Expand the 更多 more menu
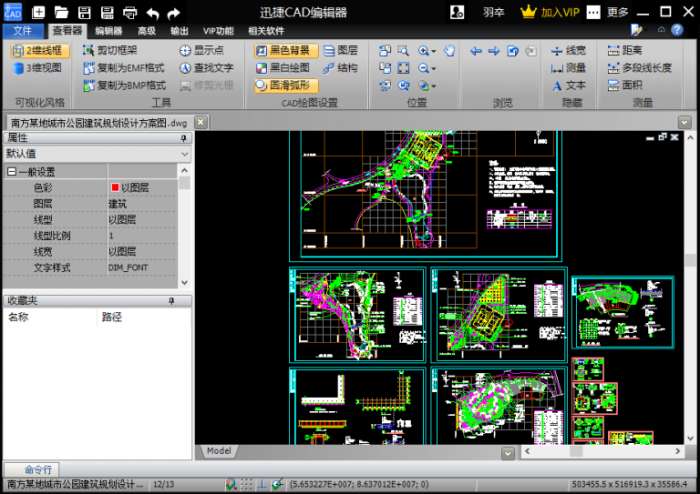 [x=618, y=13]
